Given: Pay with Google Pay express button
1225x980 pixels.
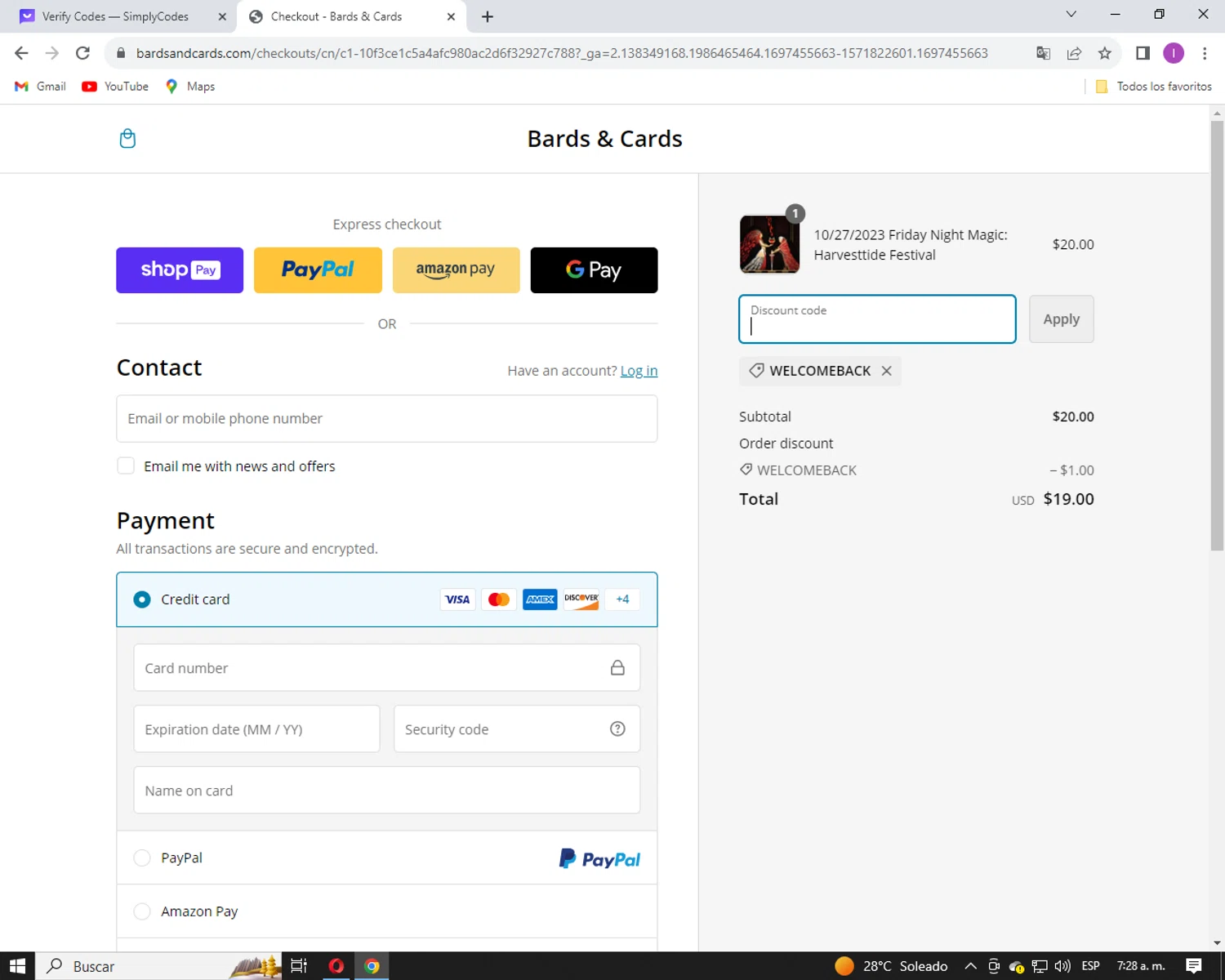Looking at the screenshot, I should [594, 270].
